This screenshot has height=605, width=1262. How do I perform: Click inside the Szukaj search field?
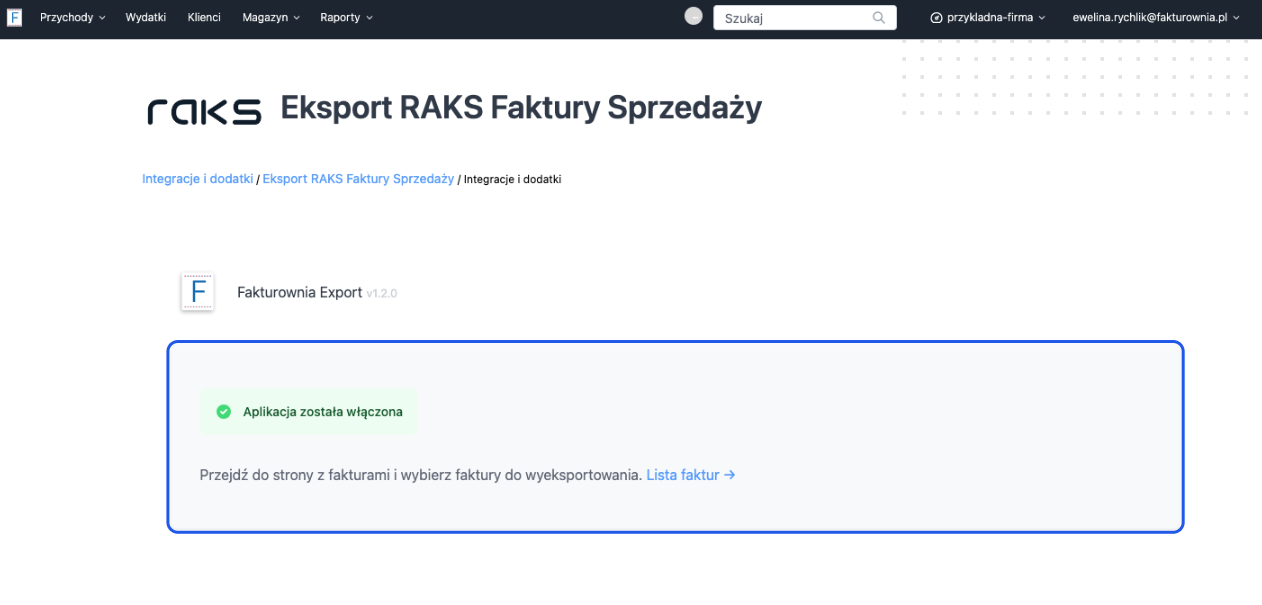click(790, 17)
